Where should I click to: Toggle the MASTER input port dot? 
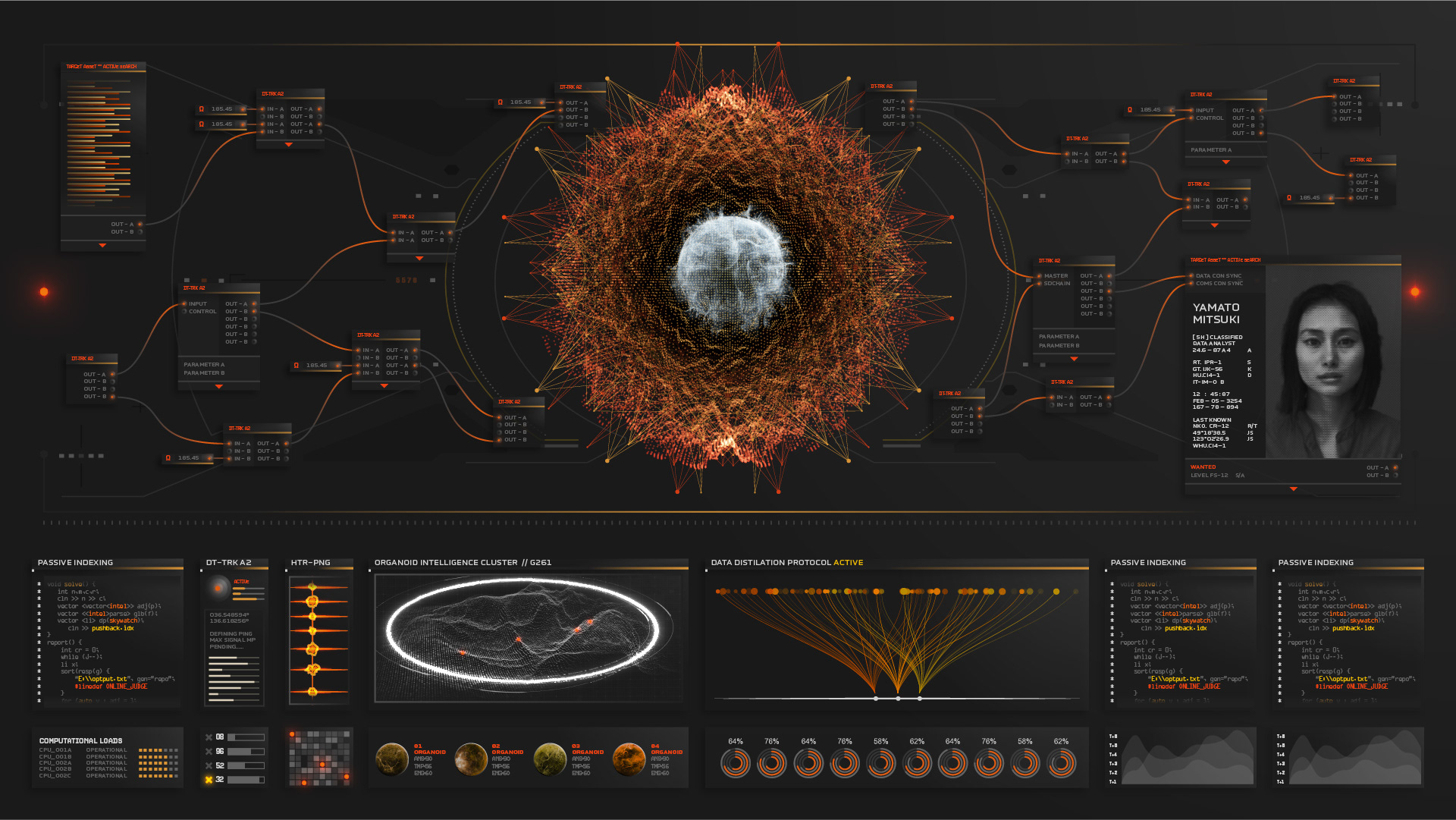(1039, 276)
